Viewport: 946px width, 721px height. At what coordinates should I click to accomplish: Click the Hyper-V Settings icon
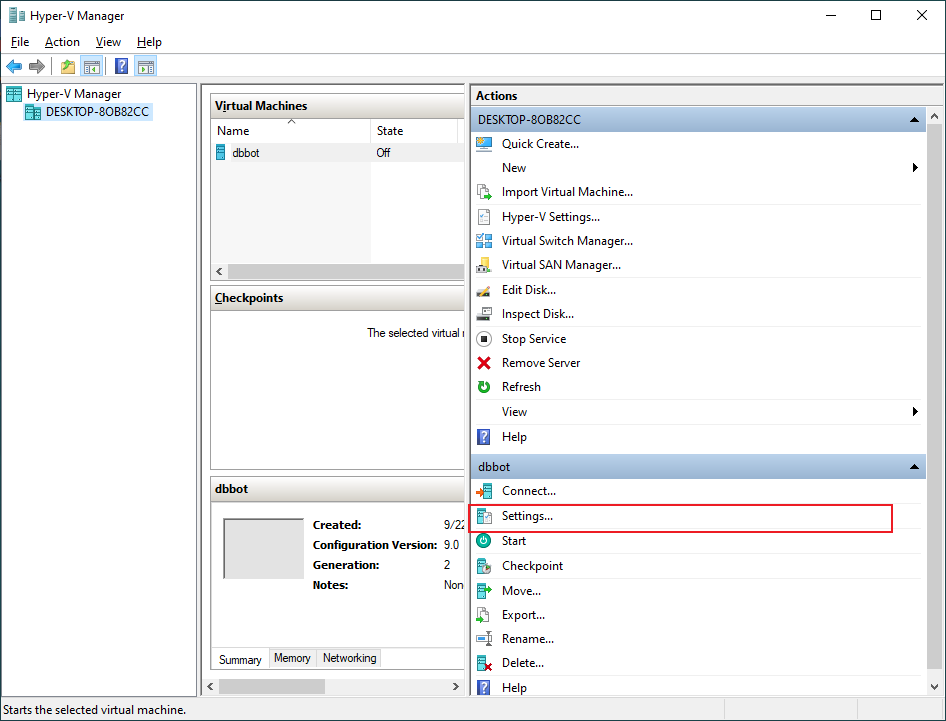484,217
